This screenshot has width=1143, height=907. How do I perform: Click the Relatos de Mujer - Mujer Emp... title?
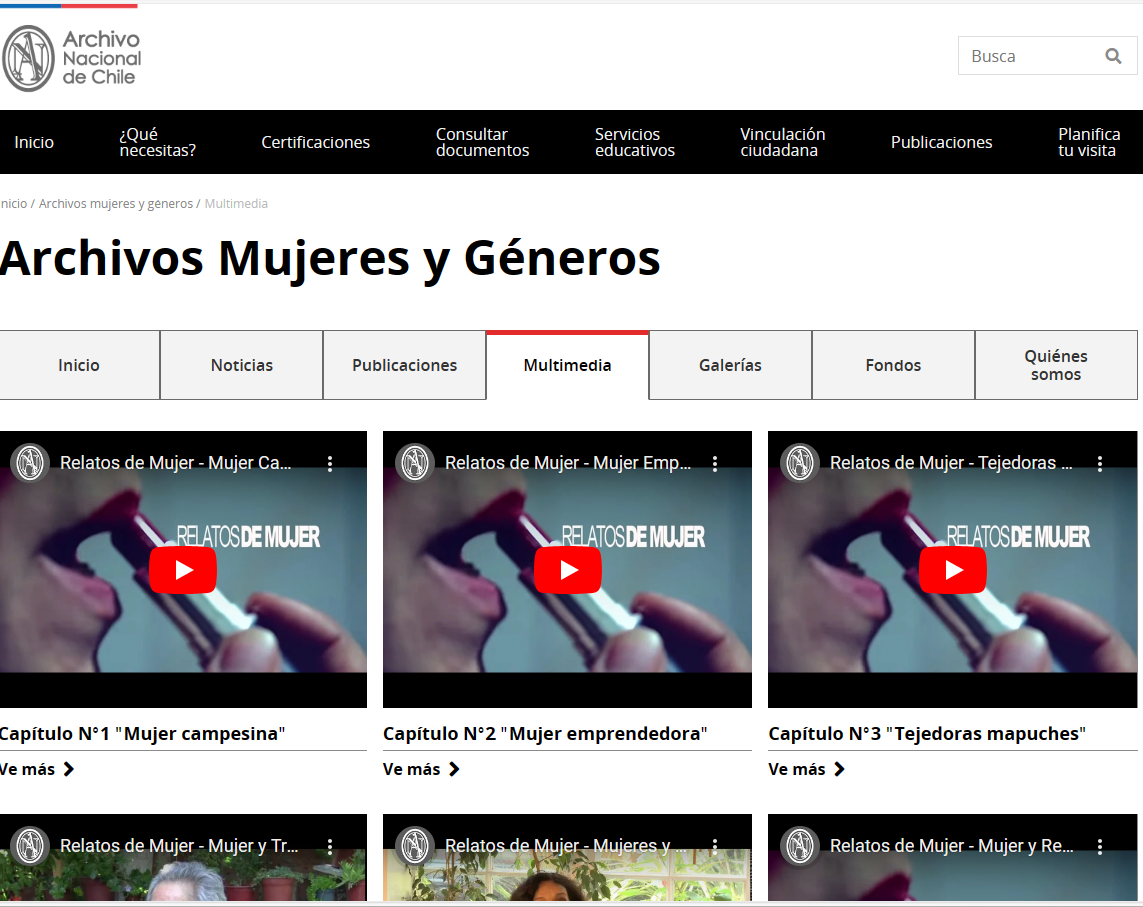(x=568, y=463)
